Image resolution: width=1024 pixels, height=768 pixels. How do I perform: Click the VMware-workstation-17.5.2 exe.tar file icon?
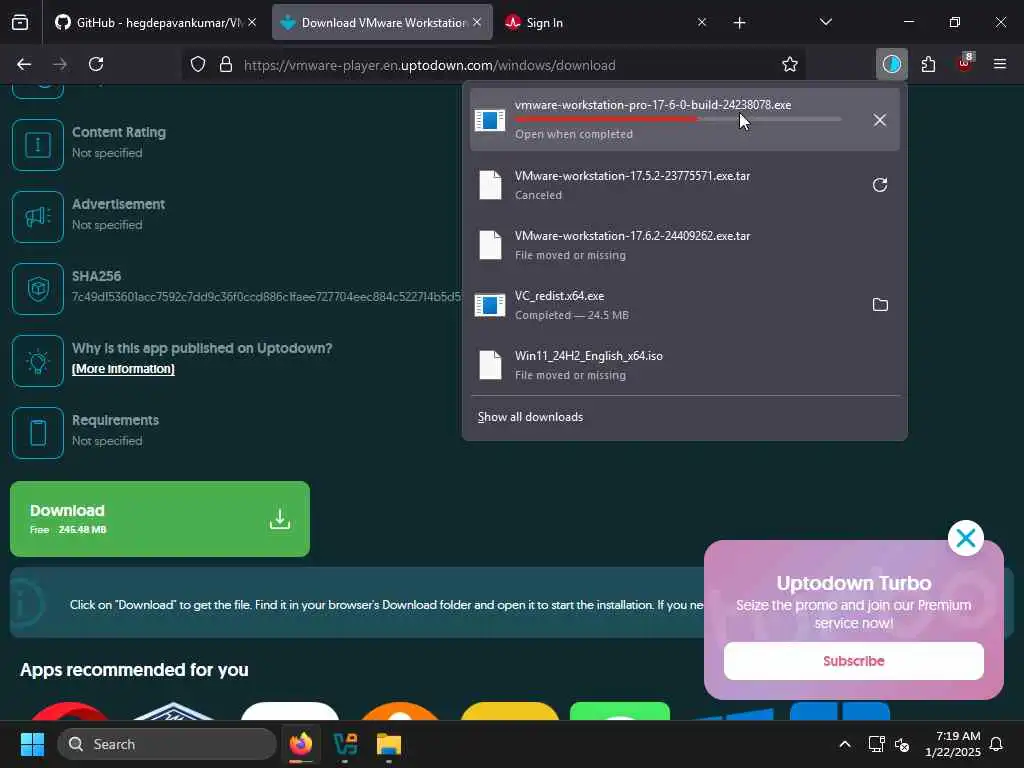(490, 185)
